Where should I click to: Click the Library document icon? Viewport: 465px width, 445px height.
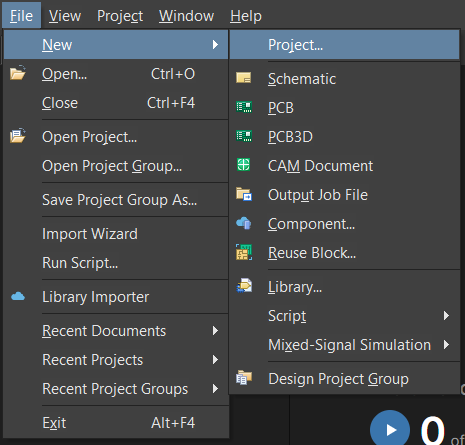[244, 286]
